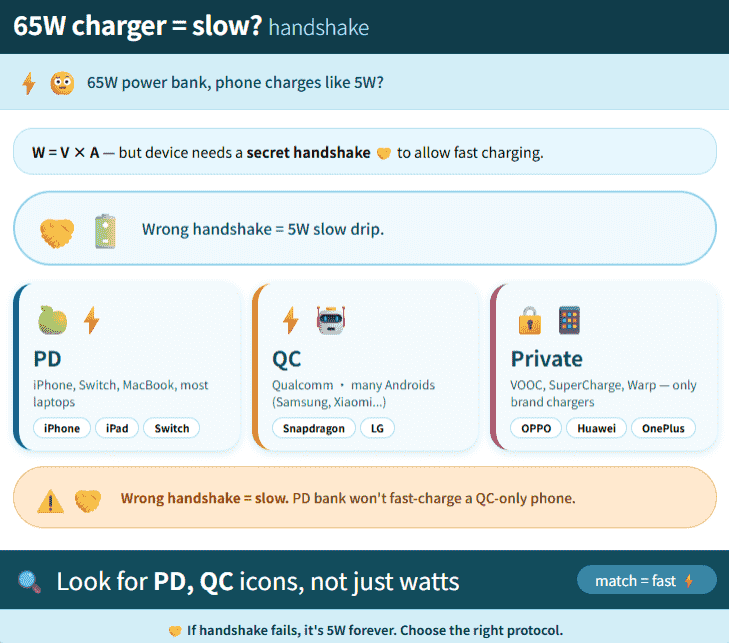This screenshot has width=730, height=644.
Task: Select the iPhone tag
Action: (x=62, y=428)
